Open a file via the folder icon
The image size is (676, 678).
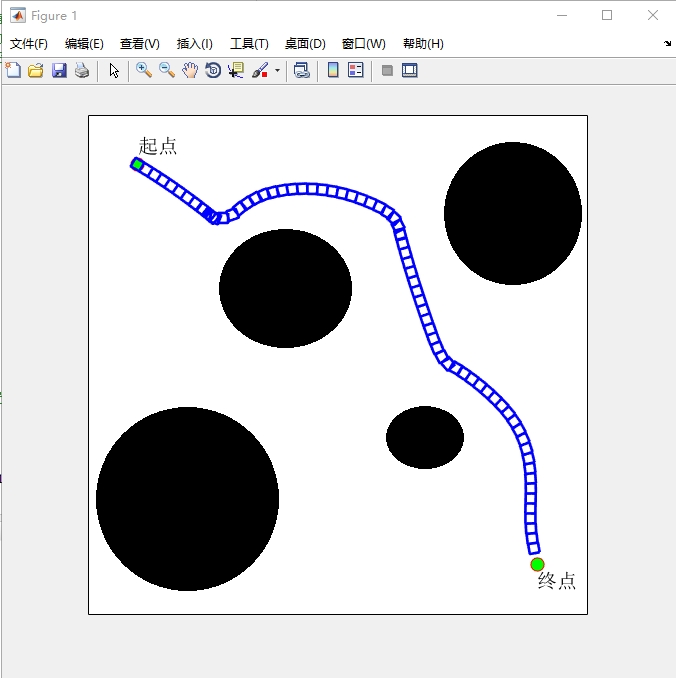(x=36, y=70)
